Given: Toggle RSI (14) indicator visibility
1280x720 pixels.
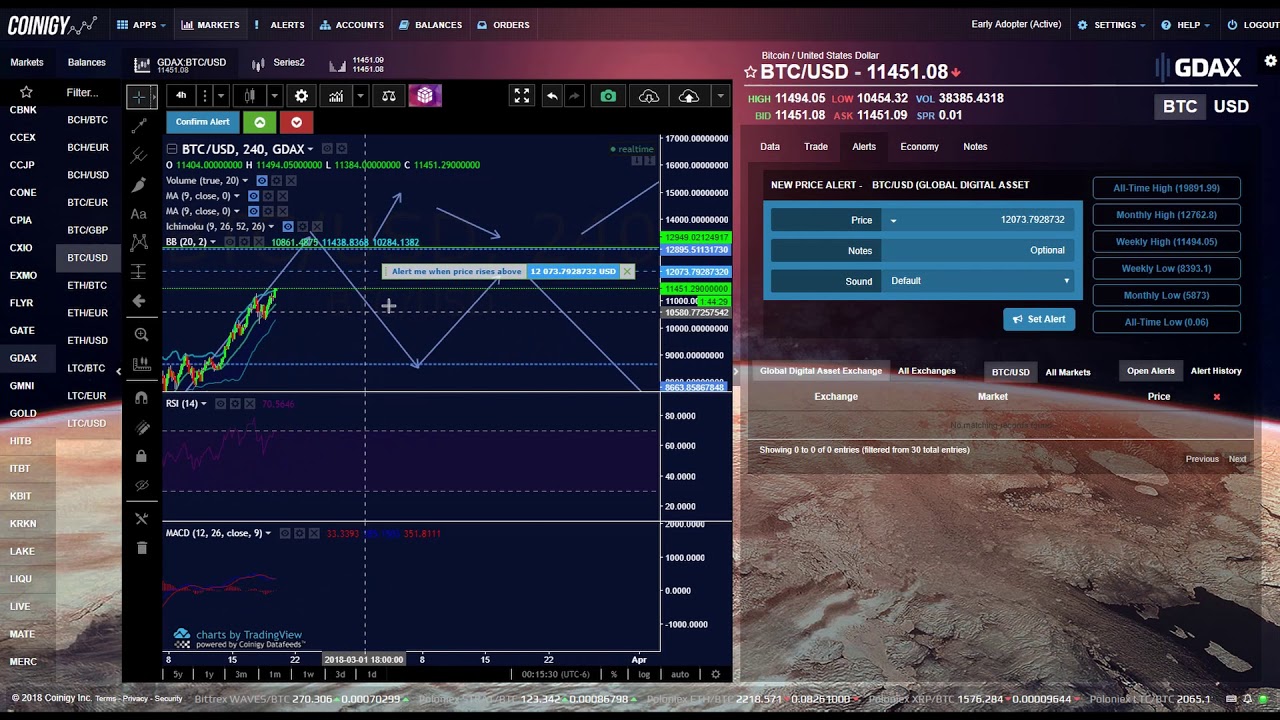Looking at the screenshot, I should click(221, 404).
